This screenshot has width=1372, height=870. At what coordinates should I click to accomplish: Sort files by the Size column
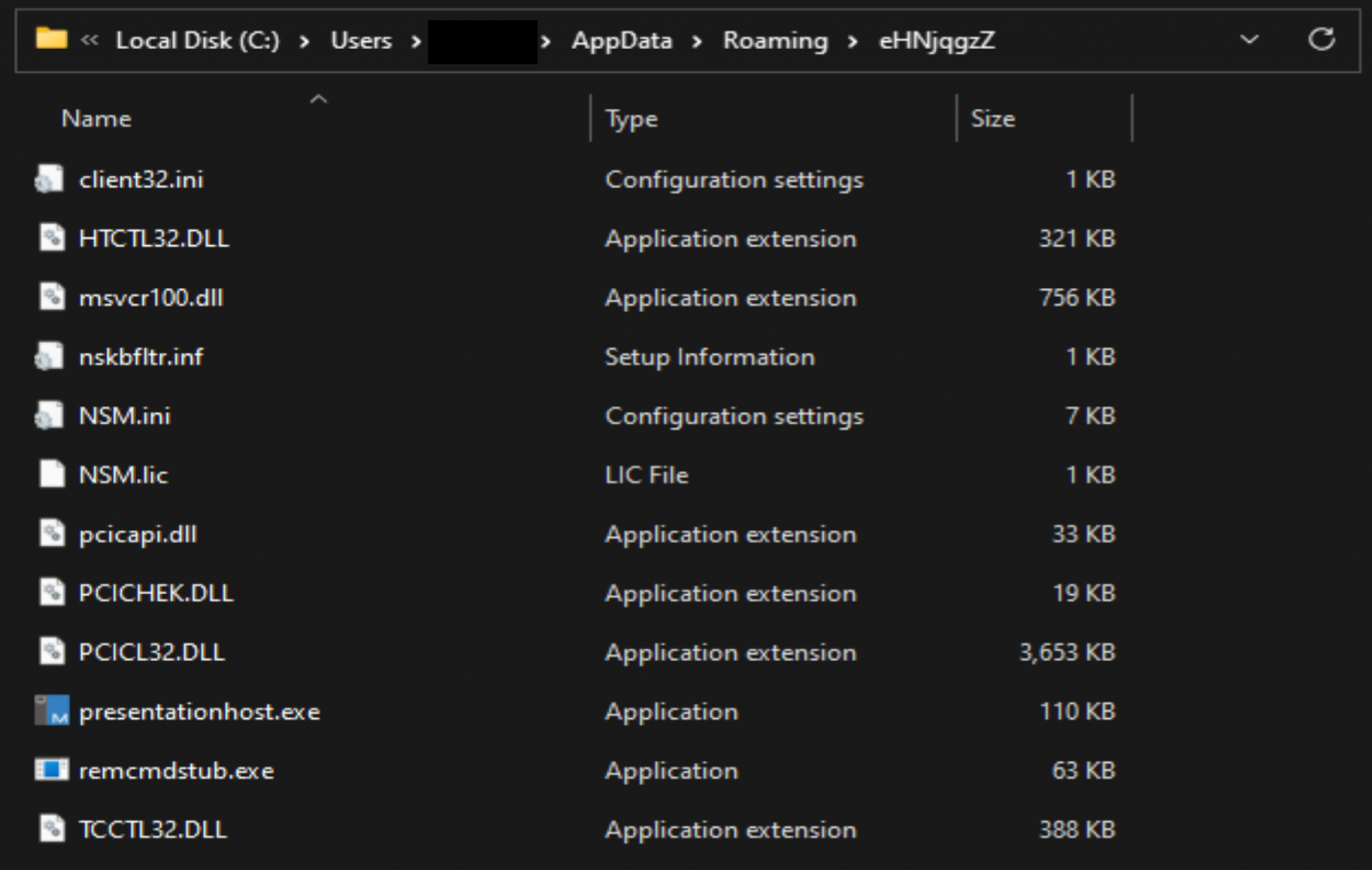click(x=993, y=119)
